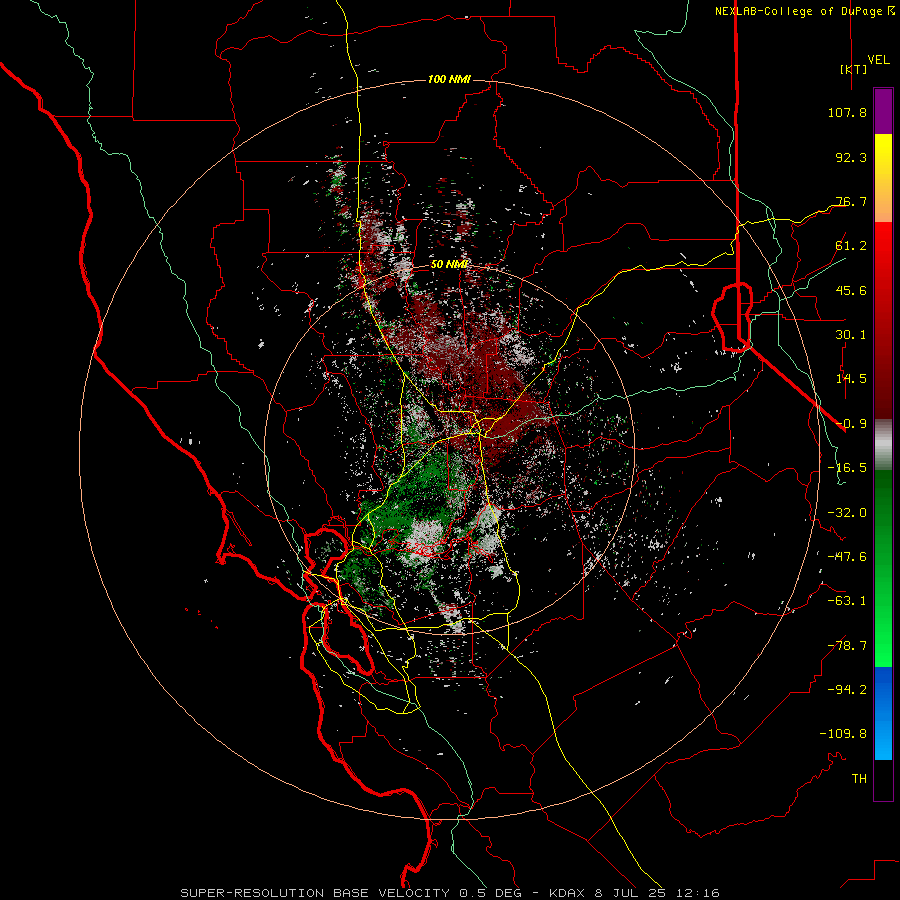Click the 50 NMI range ring label
Viewport: 900px width, 900px height.
(x=449, y=265)
